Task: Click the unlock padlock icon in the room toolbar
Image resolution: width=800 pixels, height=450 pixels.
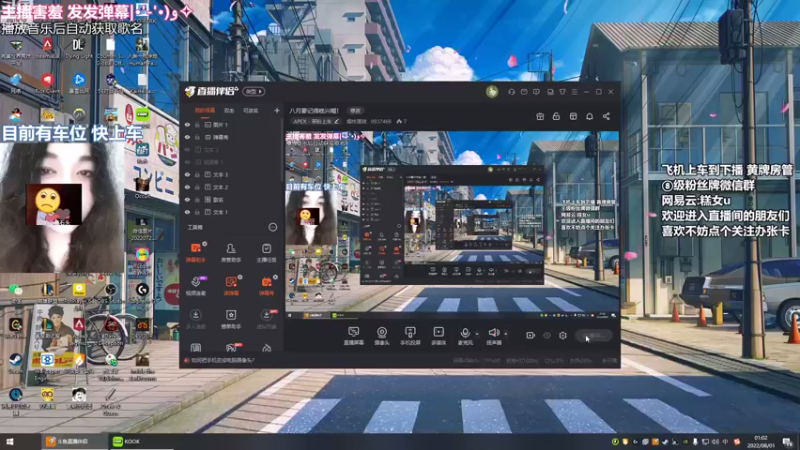Action: click(556, 116)
